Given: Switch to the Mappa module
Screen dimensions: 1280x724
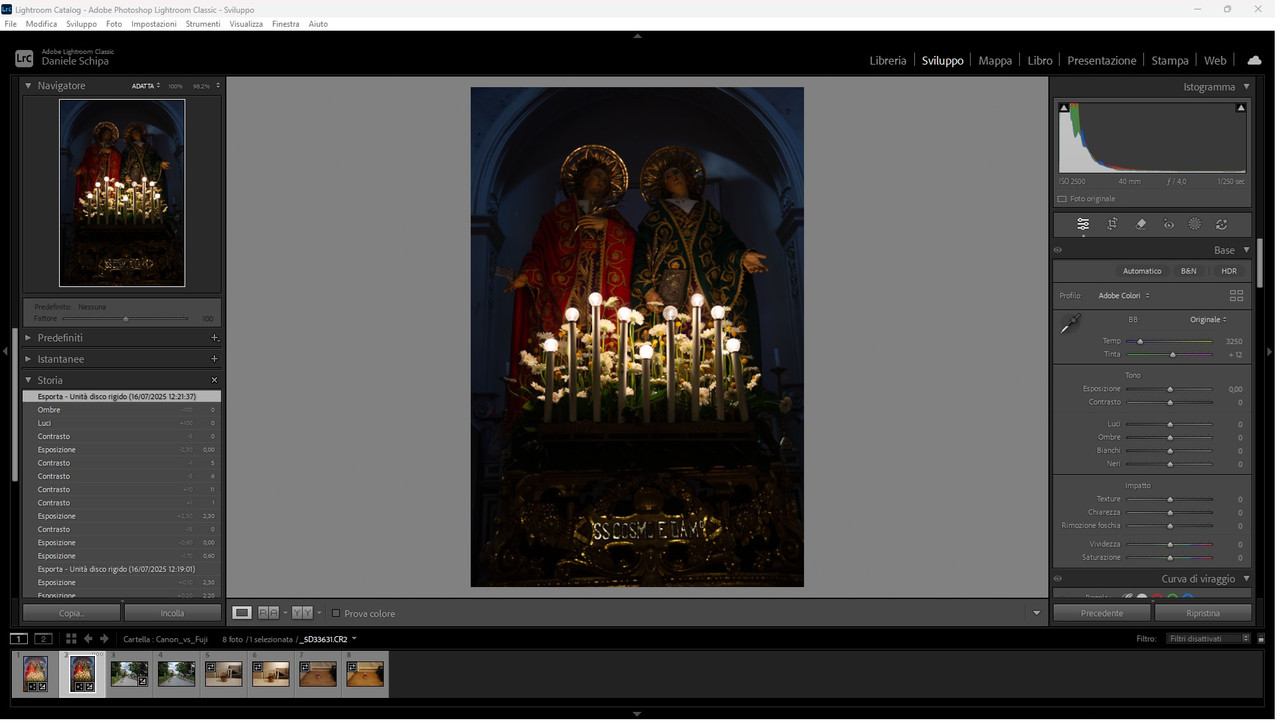Looking at the screenshot, I should [995, 60].
